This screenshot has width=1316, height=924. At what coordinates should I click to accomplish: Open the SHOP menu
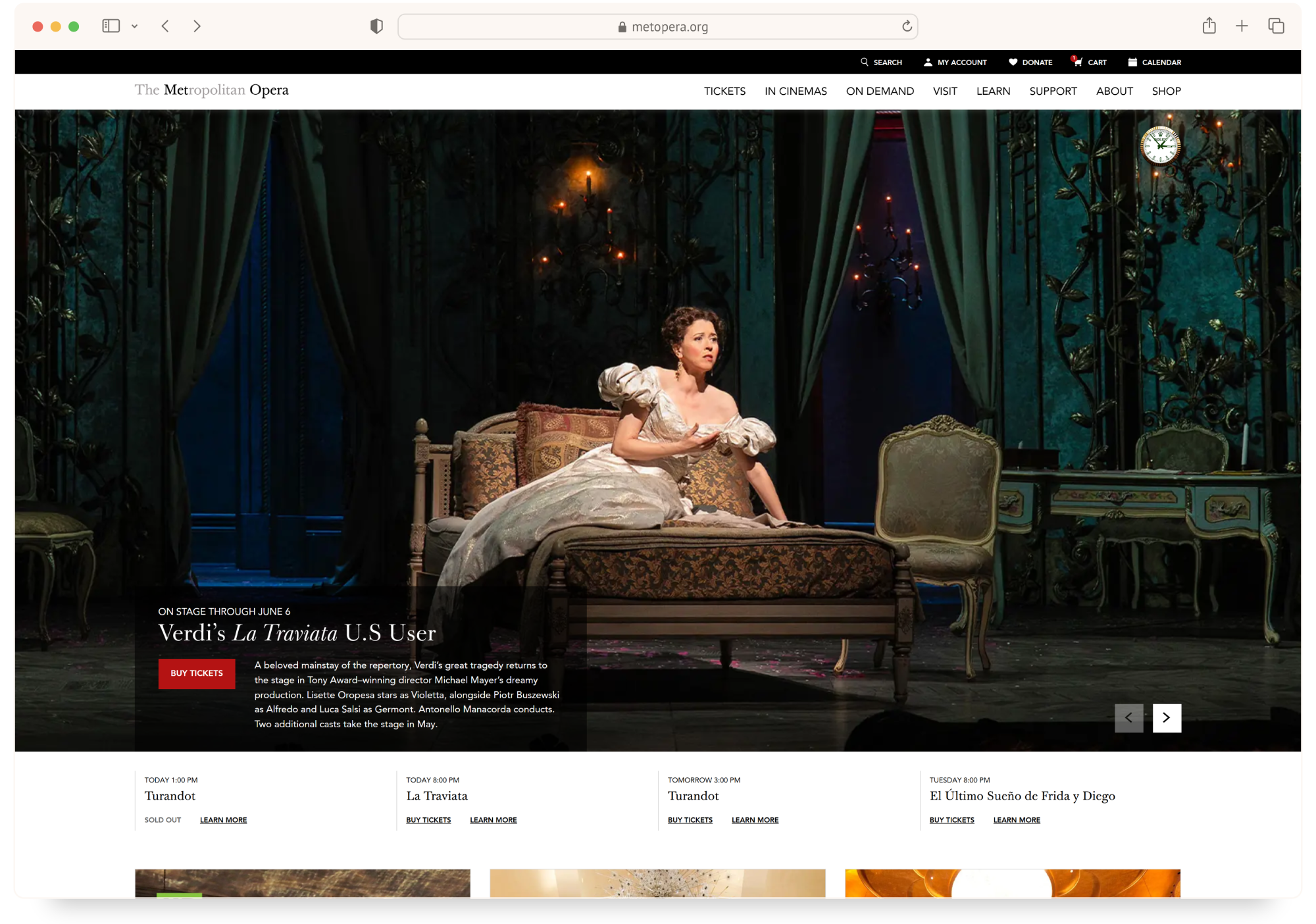tap(1166, 91)
